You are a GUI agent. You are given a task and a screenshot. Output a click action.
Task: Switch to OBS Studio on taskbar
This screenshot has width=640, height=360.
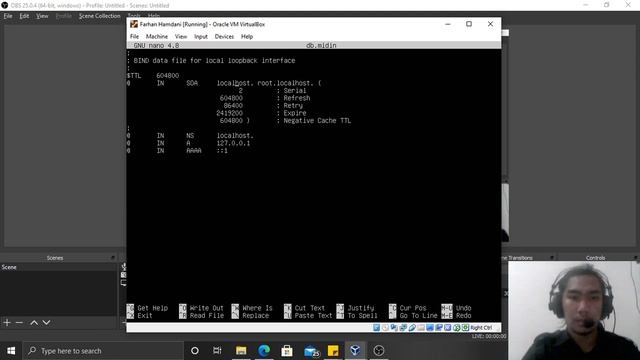click(x=379, y=351)
